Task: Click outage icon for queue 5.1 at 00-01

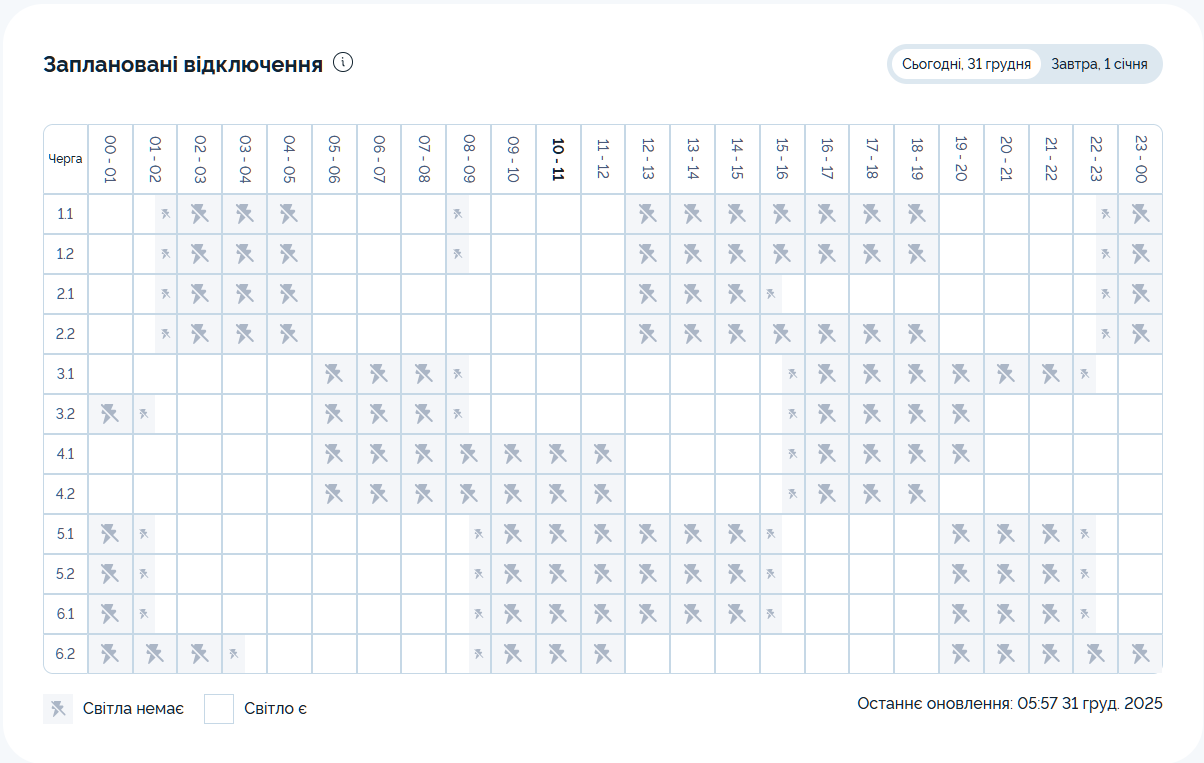Action: [x=110, y=534]
